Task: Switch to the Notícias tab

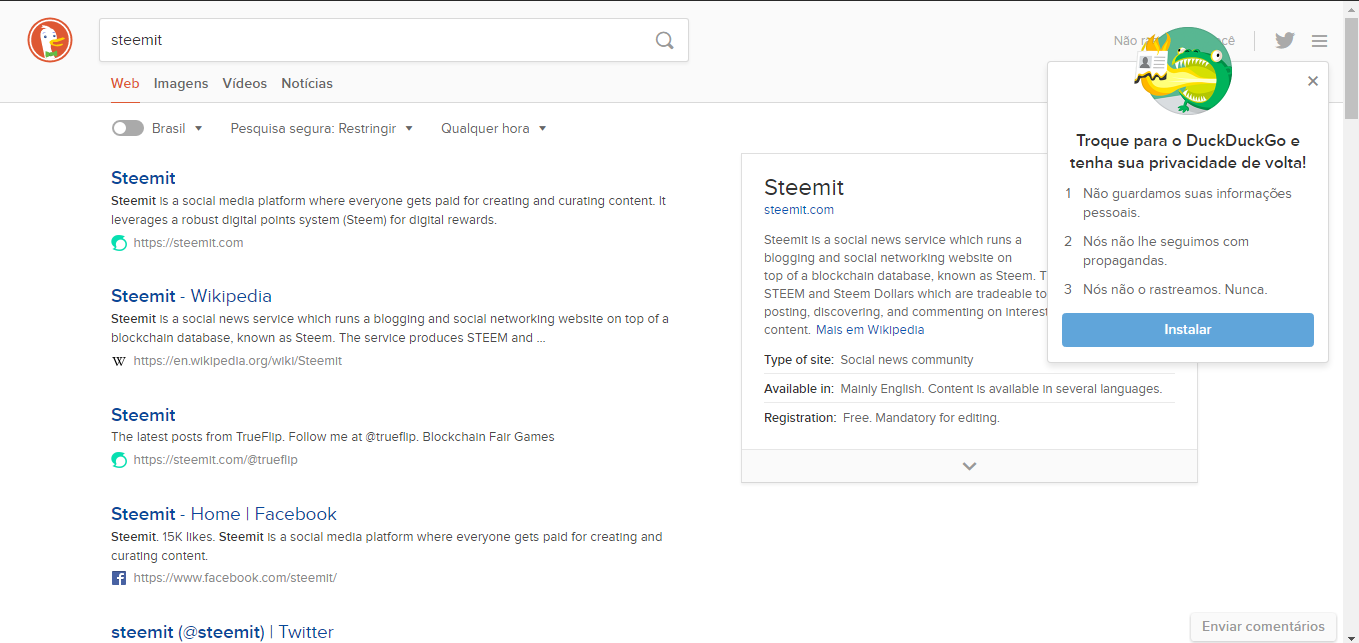Action: pos(307,83)
